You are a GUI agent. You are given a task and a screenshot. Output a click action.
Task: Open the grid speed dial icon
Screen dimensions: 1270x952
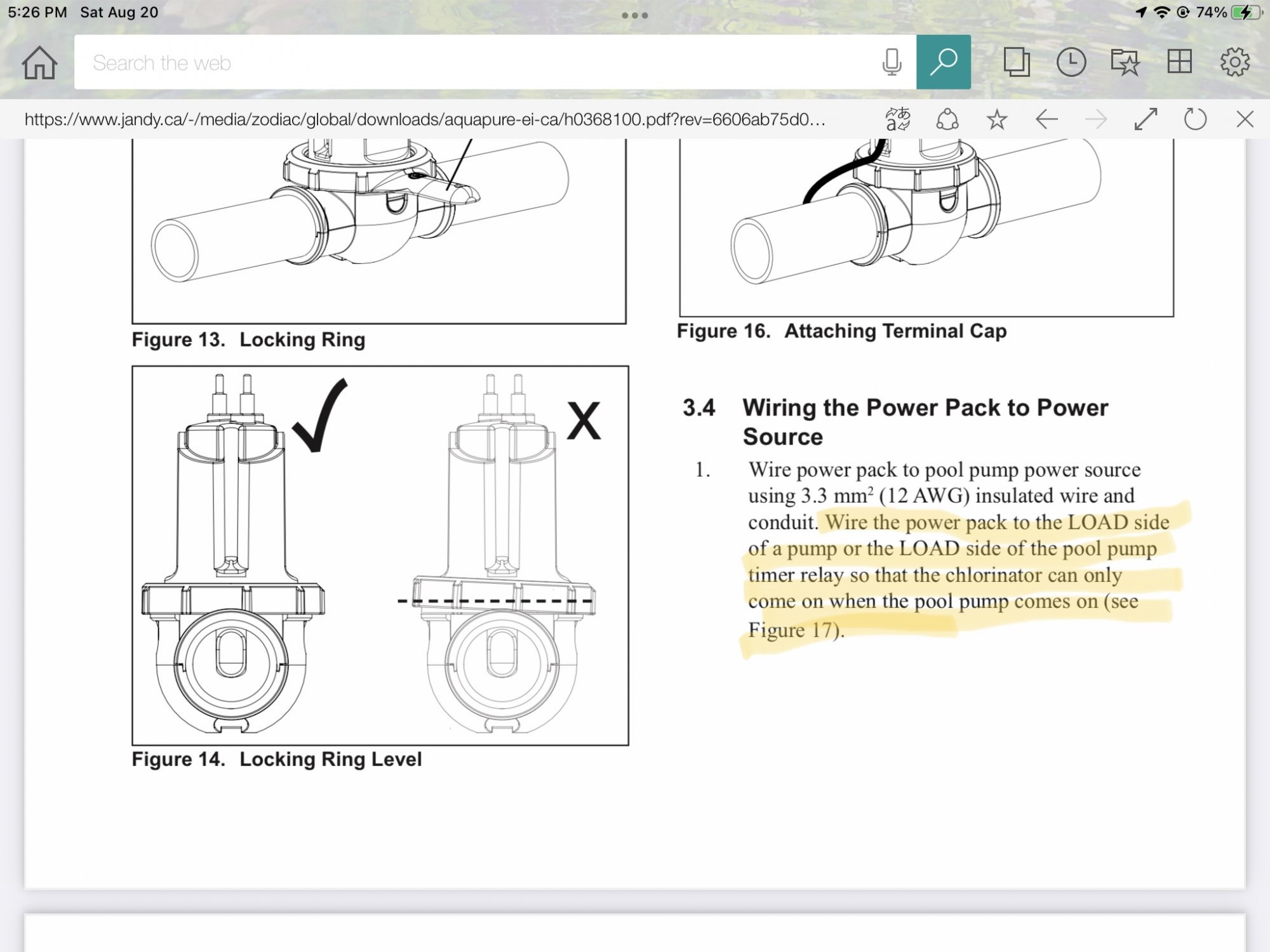point(1180,62)
